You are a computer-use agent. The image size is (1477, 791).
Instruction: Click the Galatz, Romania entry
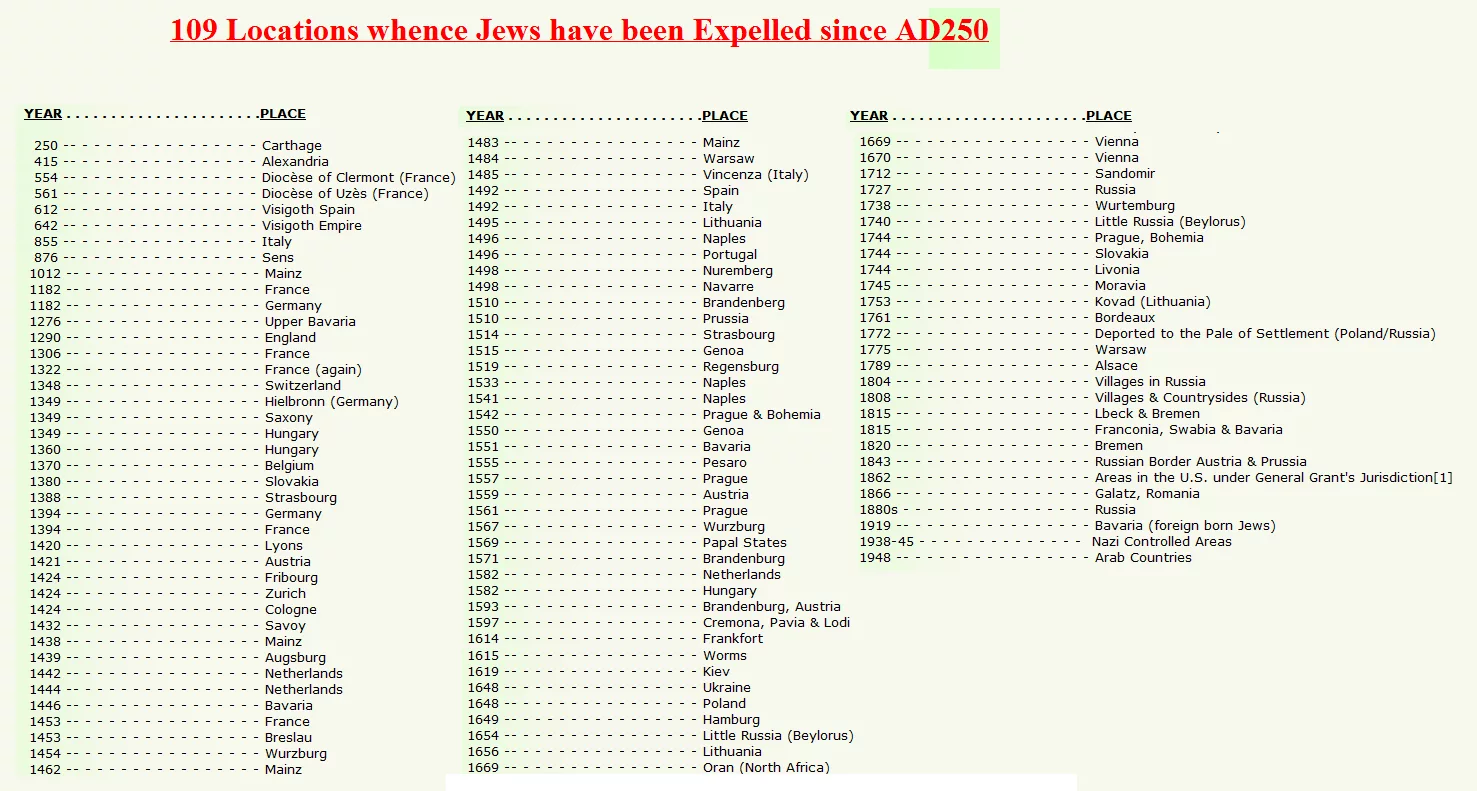click(1147, 494)
